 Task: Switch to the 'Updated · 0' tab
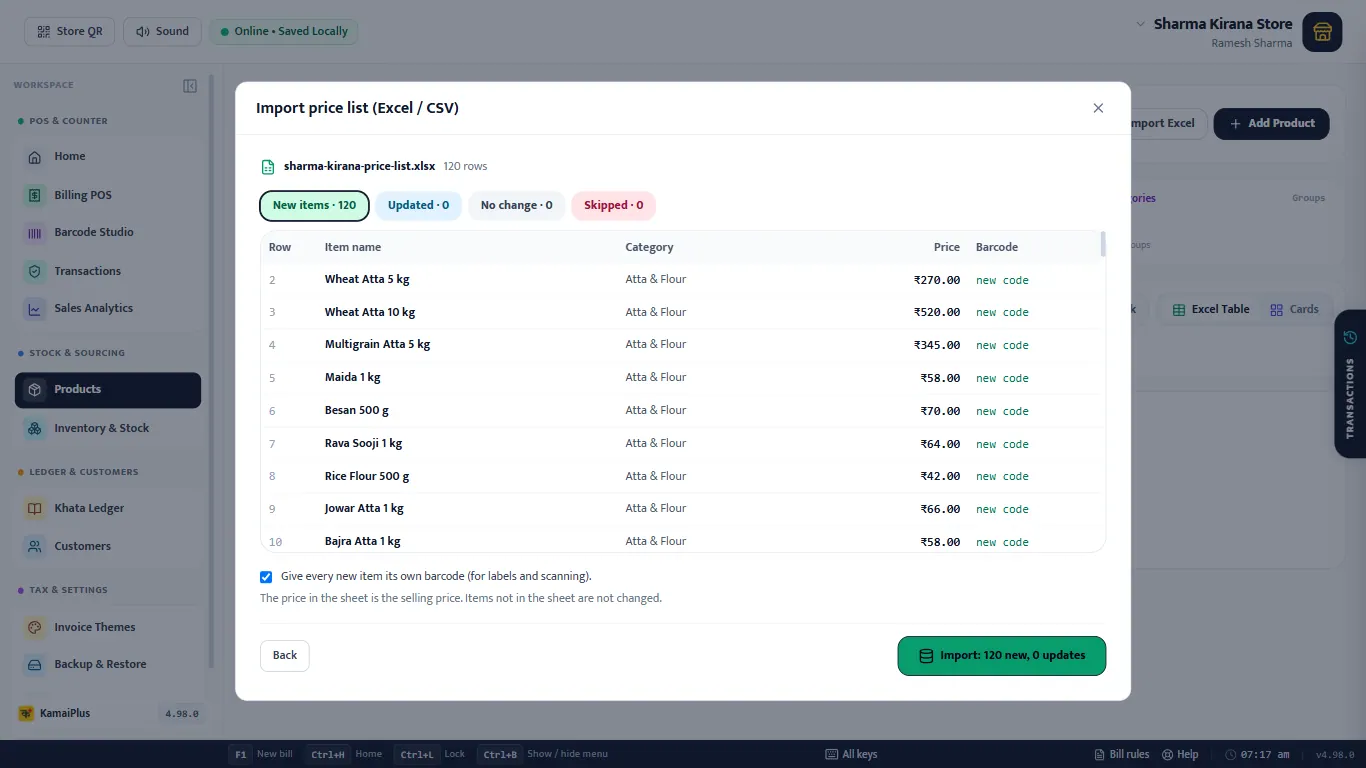pyautogui.click(x=418, y=206)
